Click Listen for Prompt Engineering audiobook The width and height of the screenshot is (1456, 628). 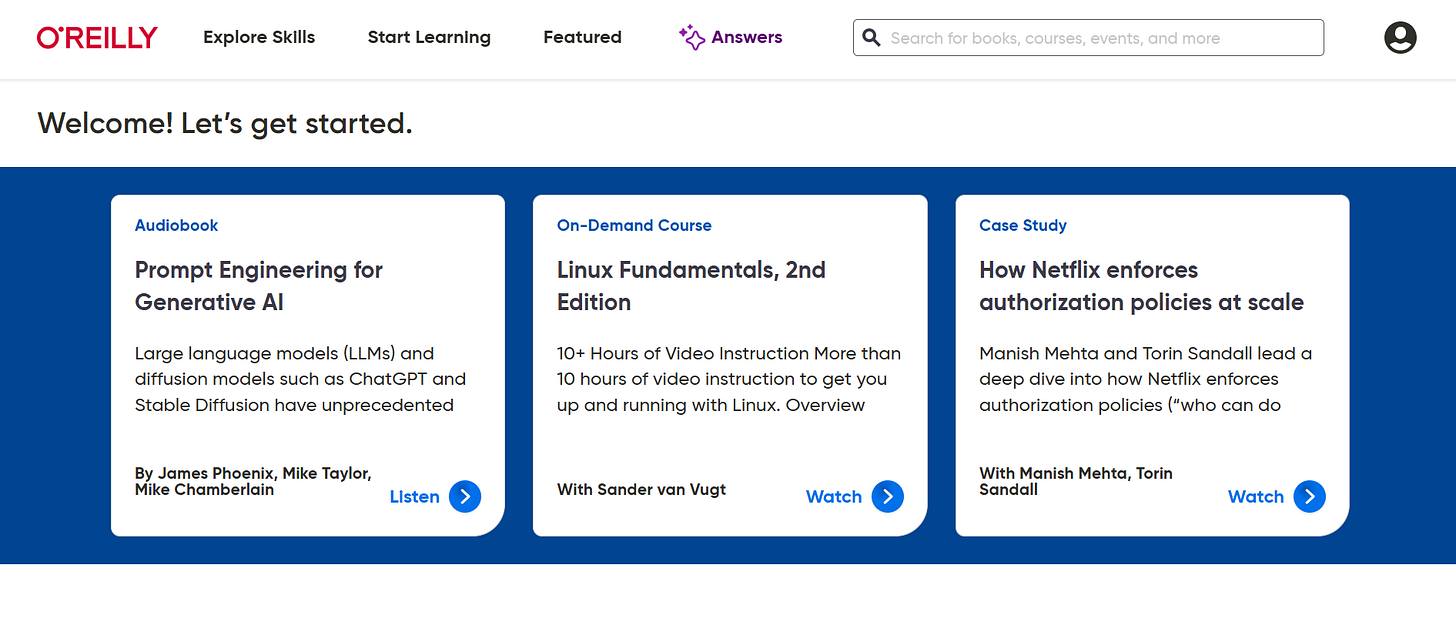414,497
